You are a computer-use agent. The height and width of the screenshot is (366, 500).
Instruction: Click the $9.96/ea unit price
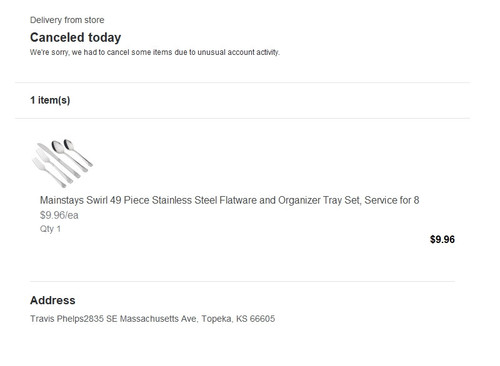(x=59, y=215)
